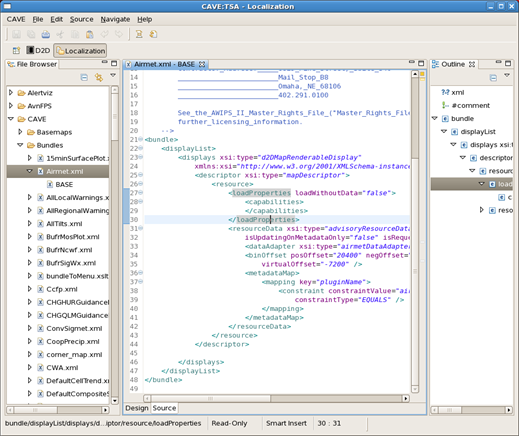Minimize the File Browser panel
Viewport: 519px width, 436px height.
[x=105, y=62]
